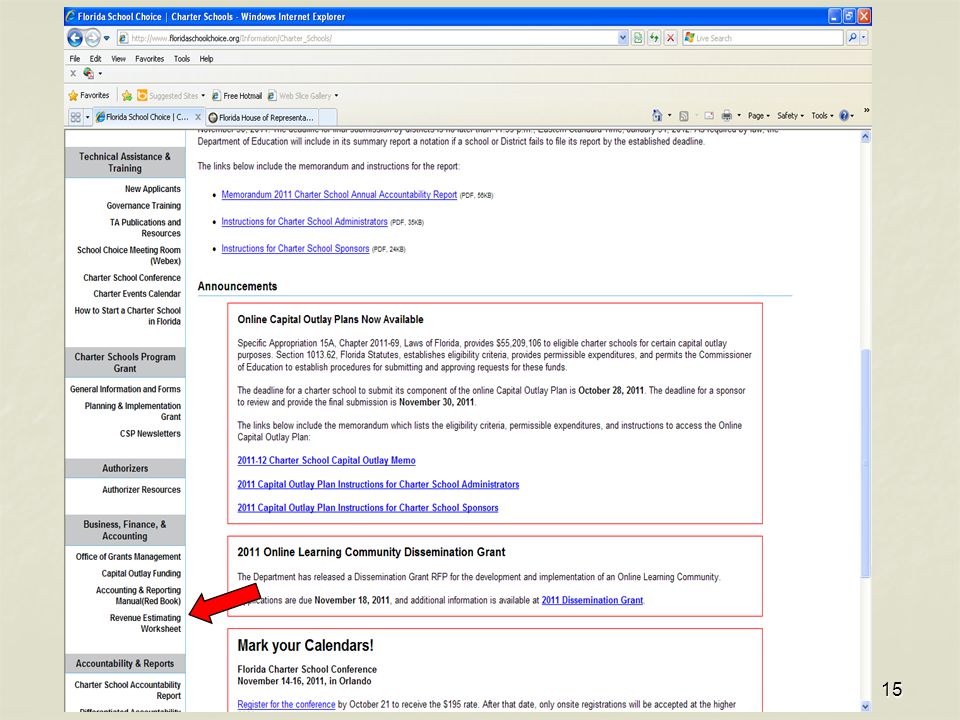Viewport: 960px width, 720px height.
Task: Open 2011 Capital Outlay Plan Instructions for Sponsors
Action: [x=368, y=508]
